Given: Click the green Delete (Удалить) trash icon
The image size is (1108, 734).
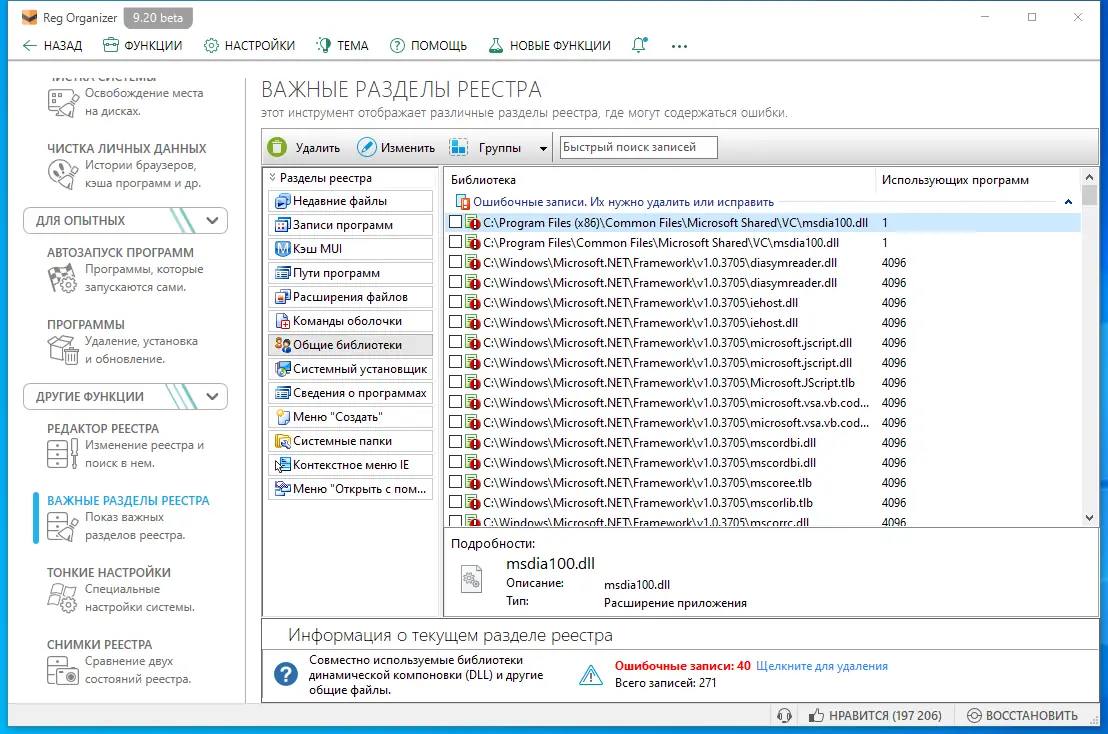Looking at the screenshot, I should tap(277, 147).
